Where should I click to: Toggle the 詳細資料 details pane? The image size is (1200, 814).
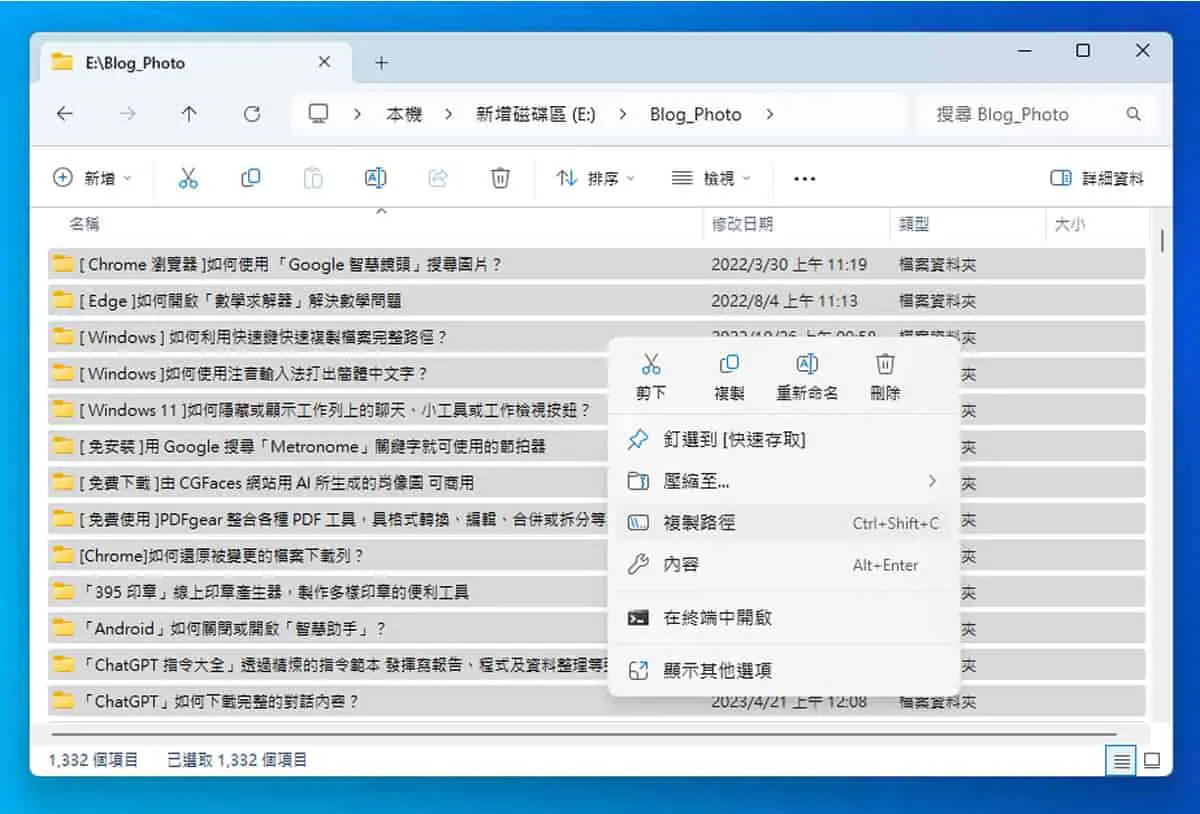pos(1097,178)
